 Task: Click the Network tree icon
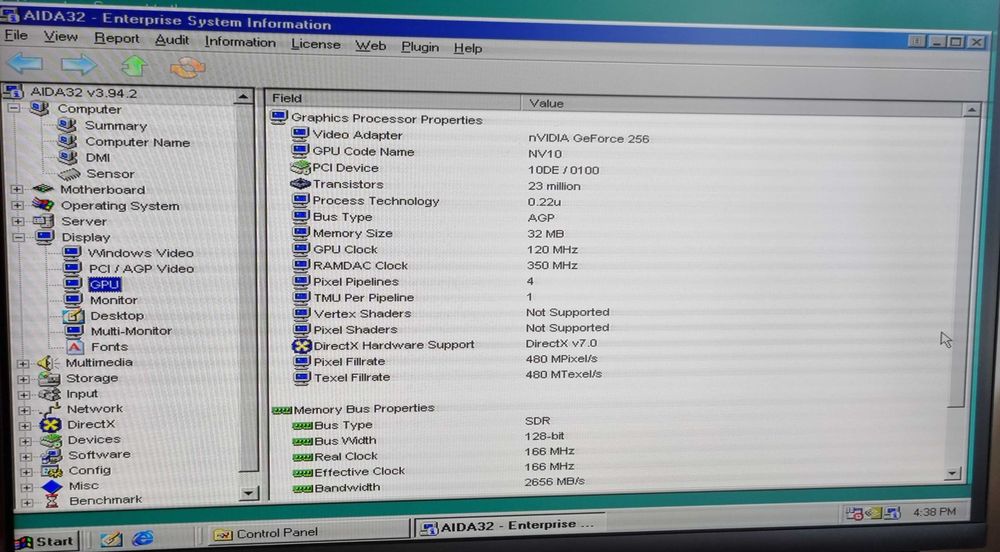50,409
